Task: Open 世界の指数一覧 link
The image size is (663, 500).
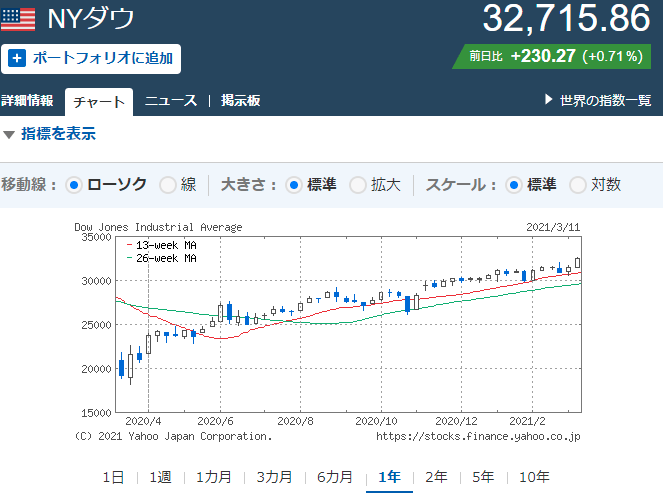Action: point(605,101)
